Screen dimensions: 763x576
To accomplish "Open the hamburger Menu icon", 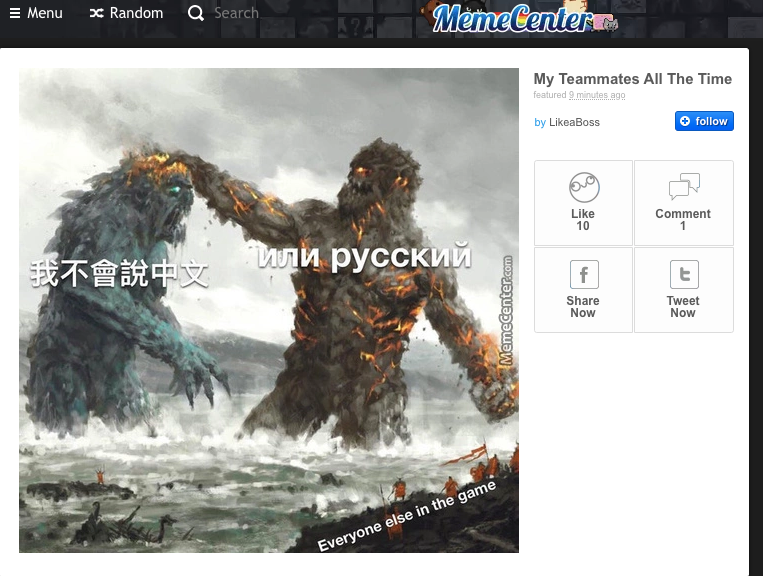I will 15,13.
